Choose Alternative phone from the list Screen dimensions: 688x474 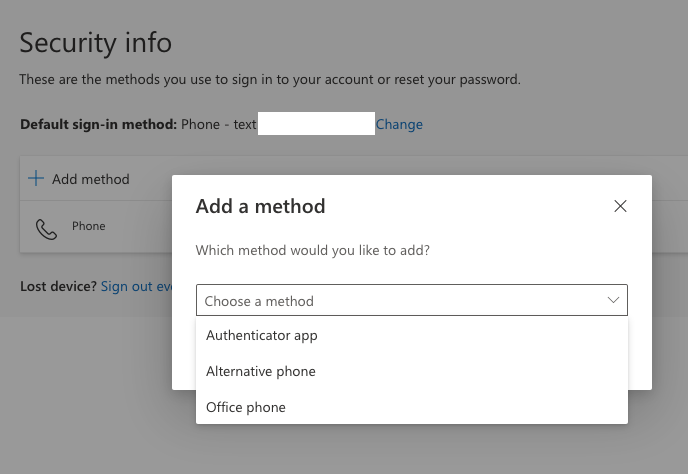click(261, 371)
